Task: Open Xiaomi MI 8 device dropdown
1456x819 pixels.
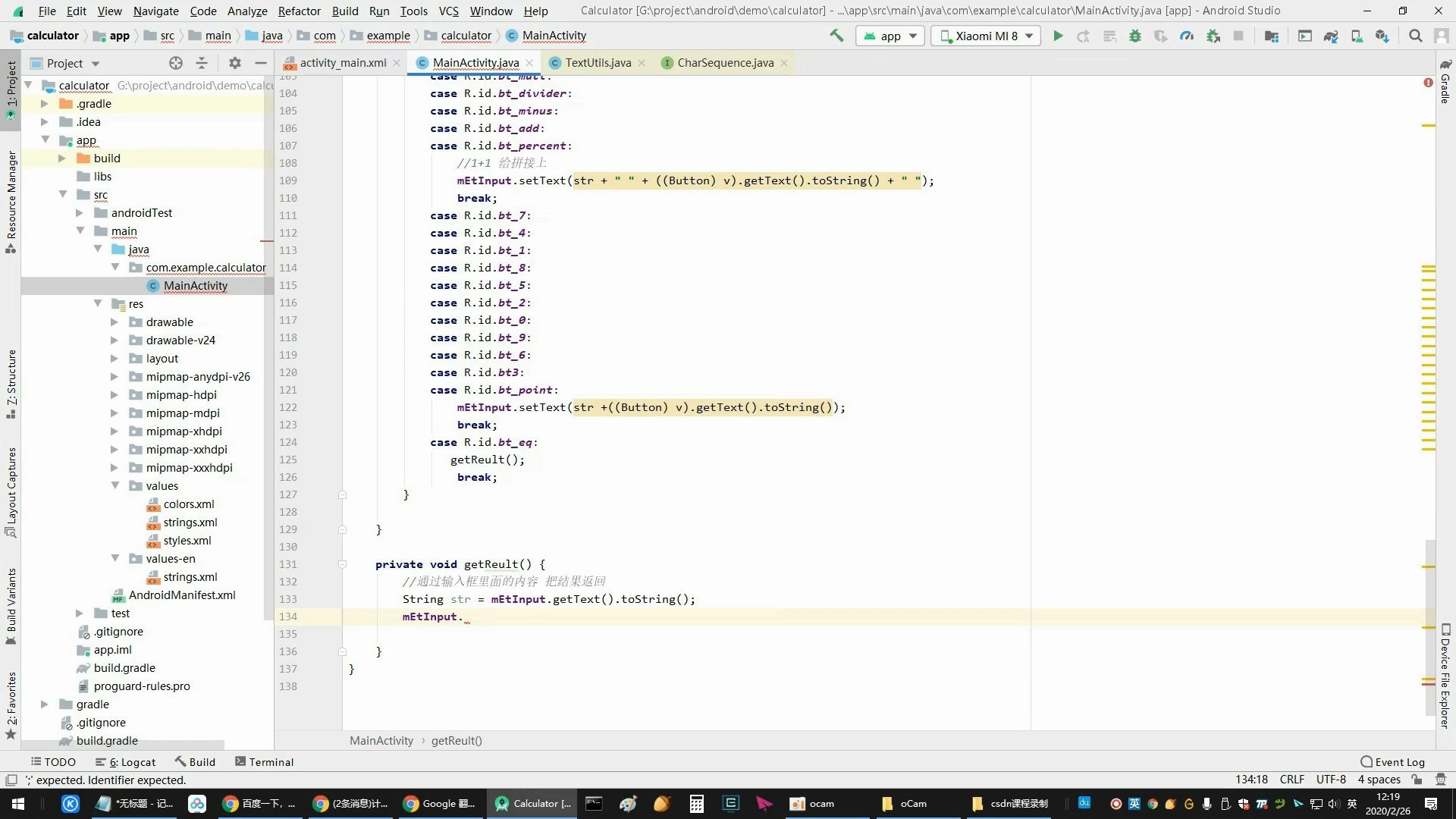Action: point(987,36)
